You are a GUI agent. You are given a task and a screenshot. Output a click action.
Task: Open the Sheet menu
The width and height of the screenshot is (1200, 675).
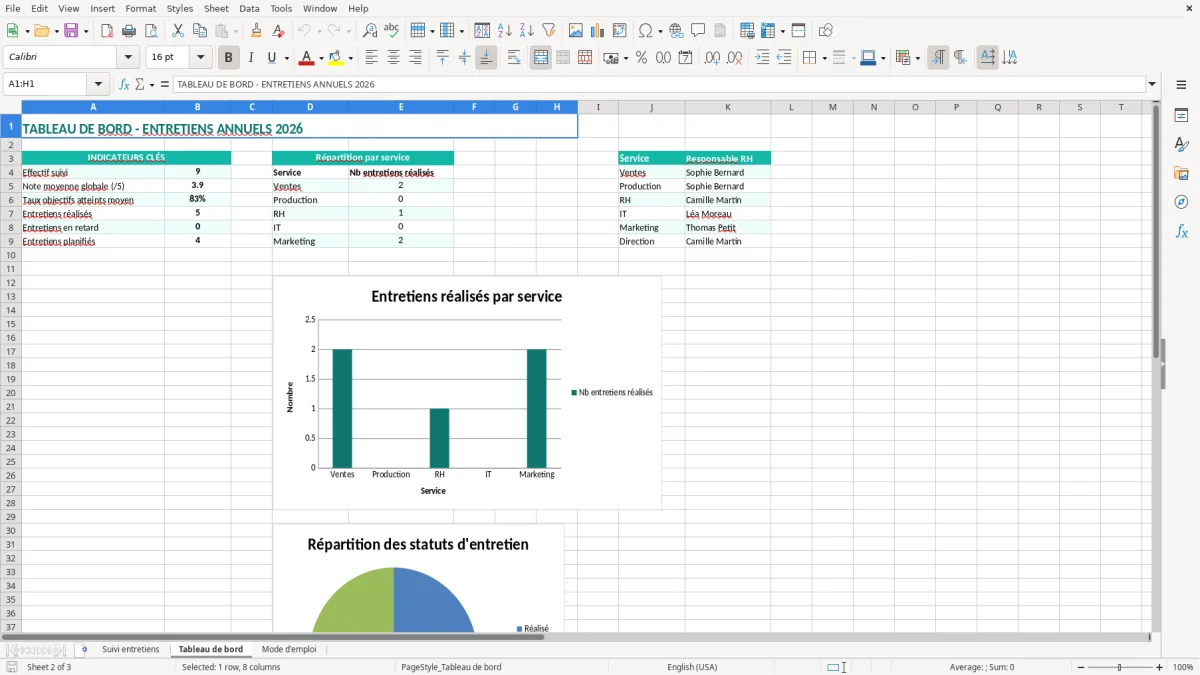216,8
